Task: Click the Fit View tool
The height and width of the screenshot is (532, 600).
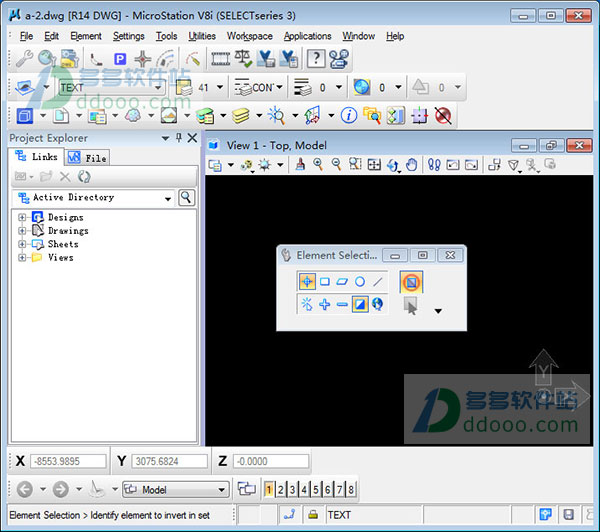Action: click(x=374, y=165)
